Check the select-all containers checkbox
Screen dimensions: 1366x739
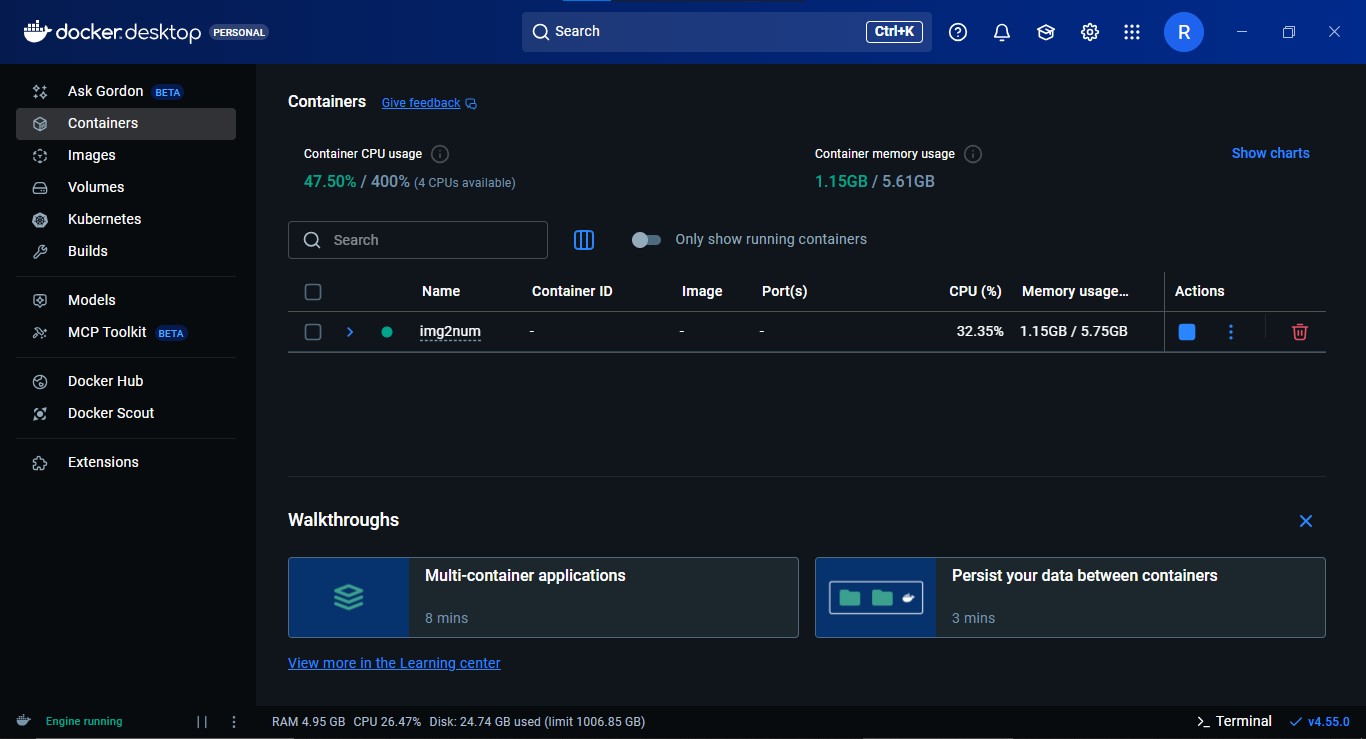pos(313,291)
